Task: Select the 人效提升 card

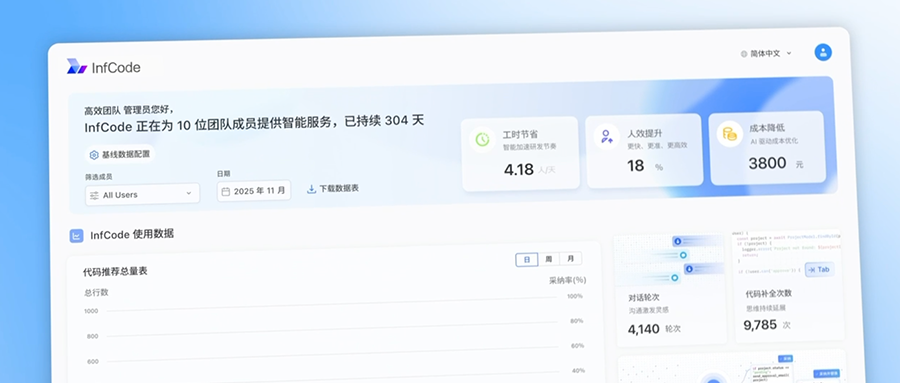Action: (x=645, y=150)
